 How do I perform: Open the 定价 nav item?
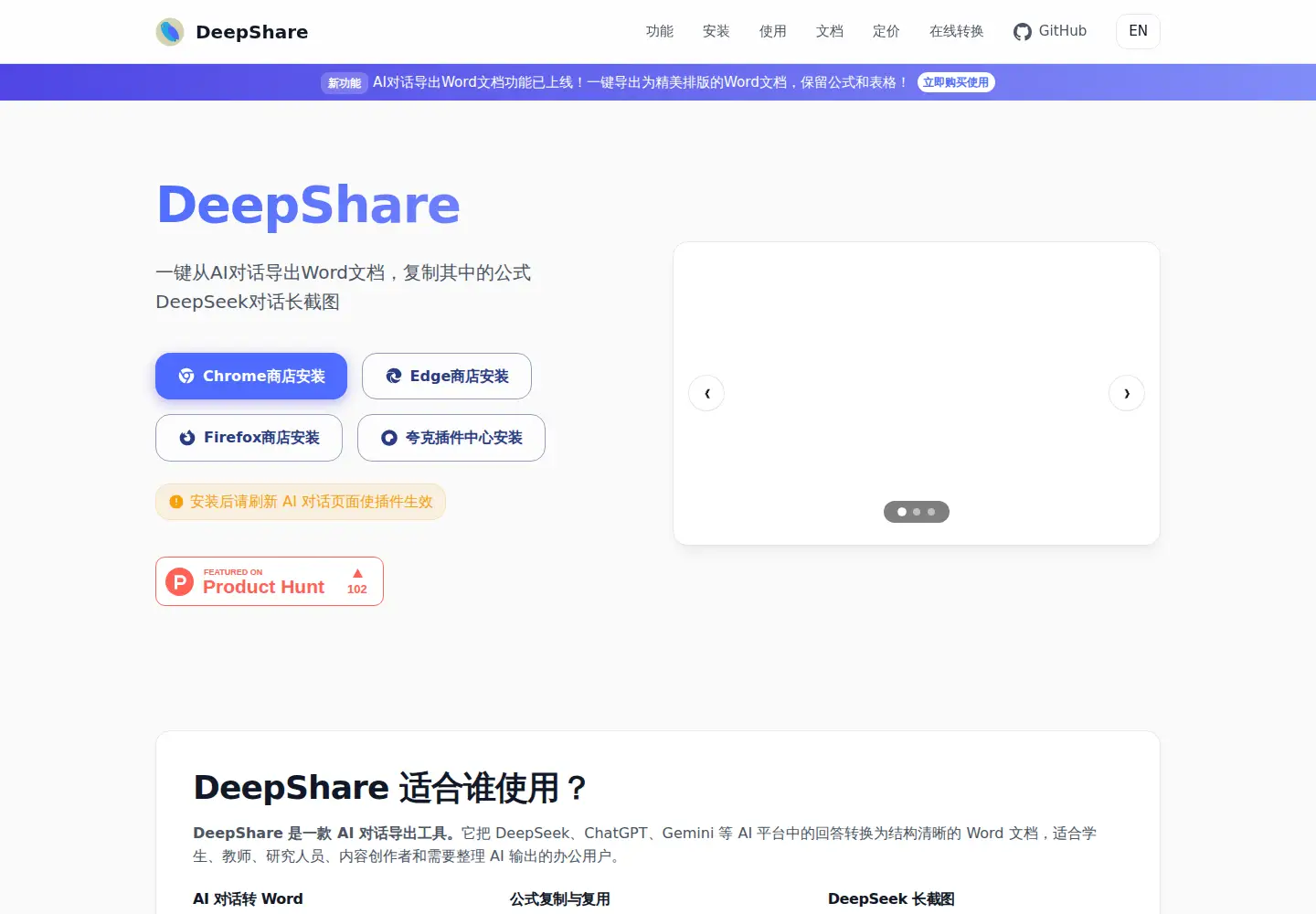pos(886,31)
